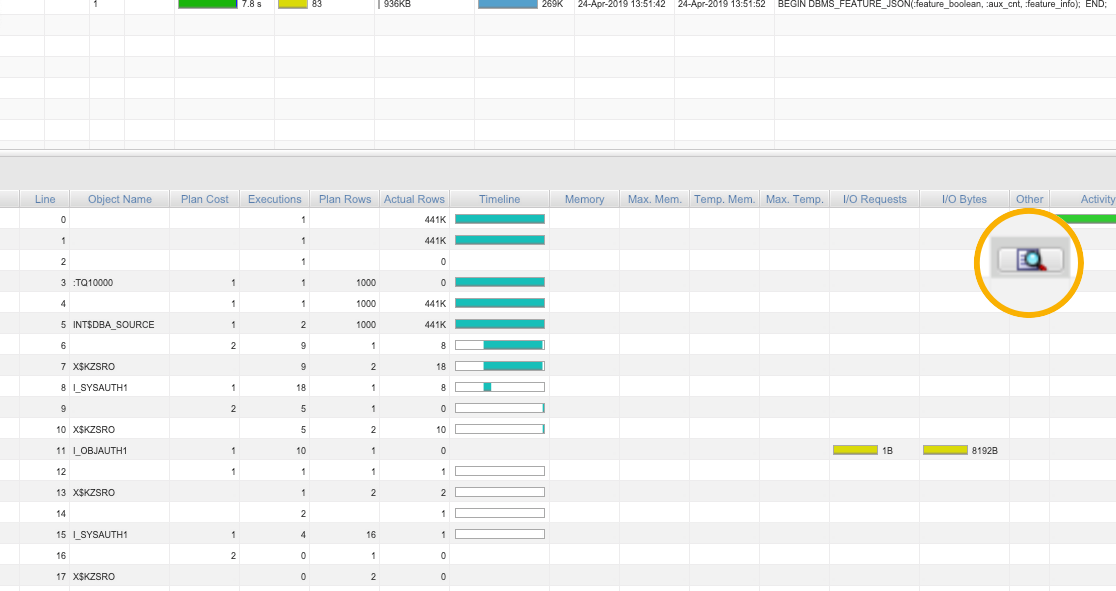Click the yellow bar labeled 83
1116x591 pixels.
click(x=293, y=4)
